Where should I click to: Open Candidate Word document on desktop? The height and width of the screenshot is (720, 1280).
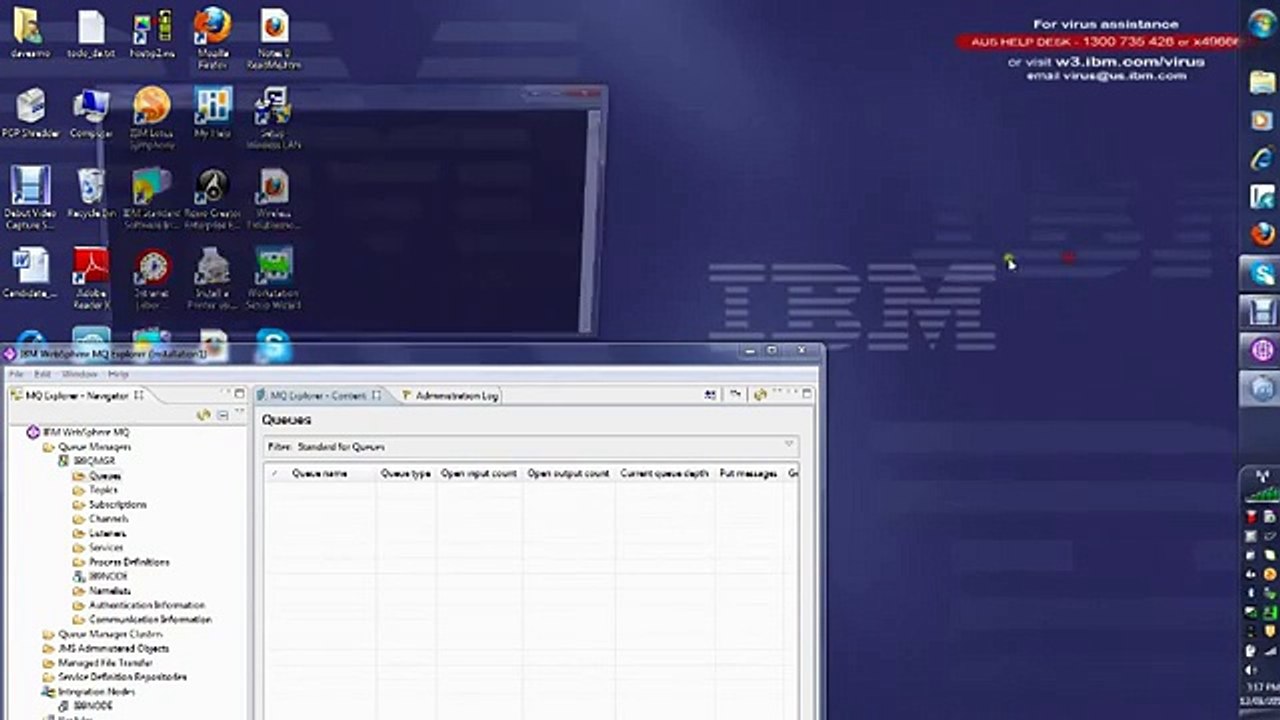tap(30, 273)
